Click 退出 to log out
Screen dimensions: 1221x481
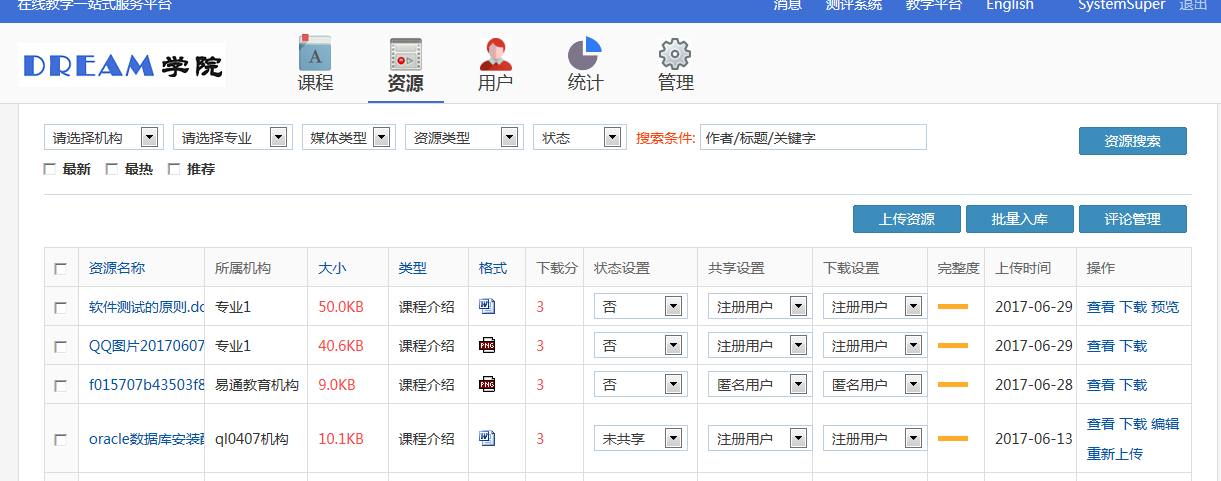pos(1193,5)
